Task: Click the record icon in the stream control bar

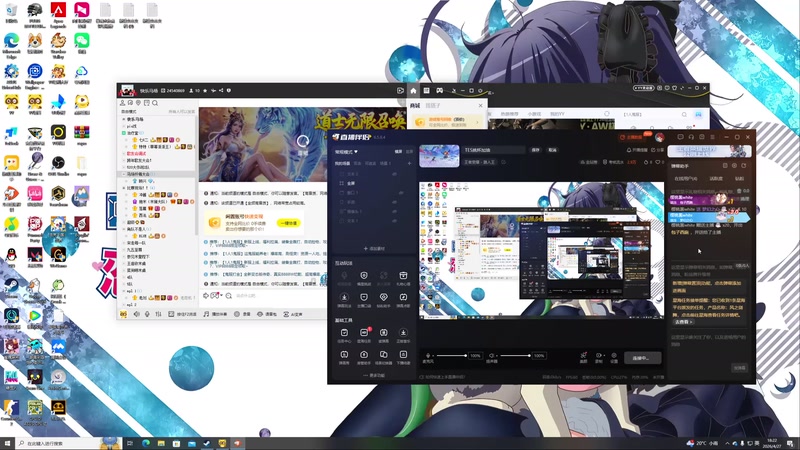Action: pos(599,356)
